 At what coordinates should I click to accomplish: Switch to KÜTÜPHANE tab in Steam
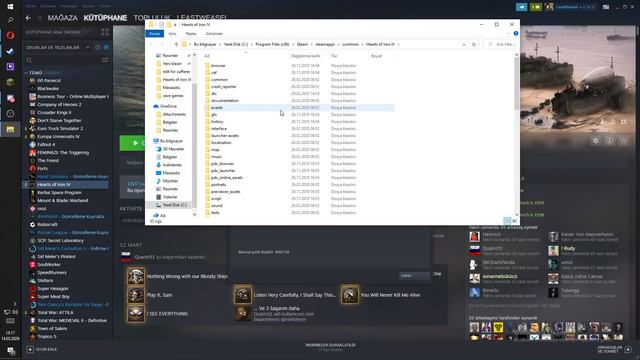pyautogui.click(x=105, y=18)
